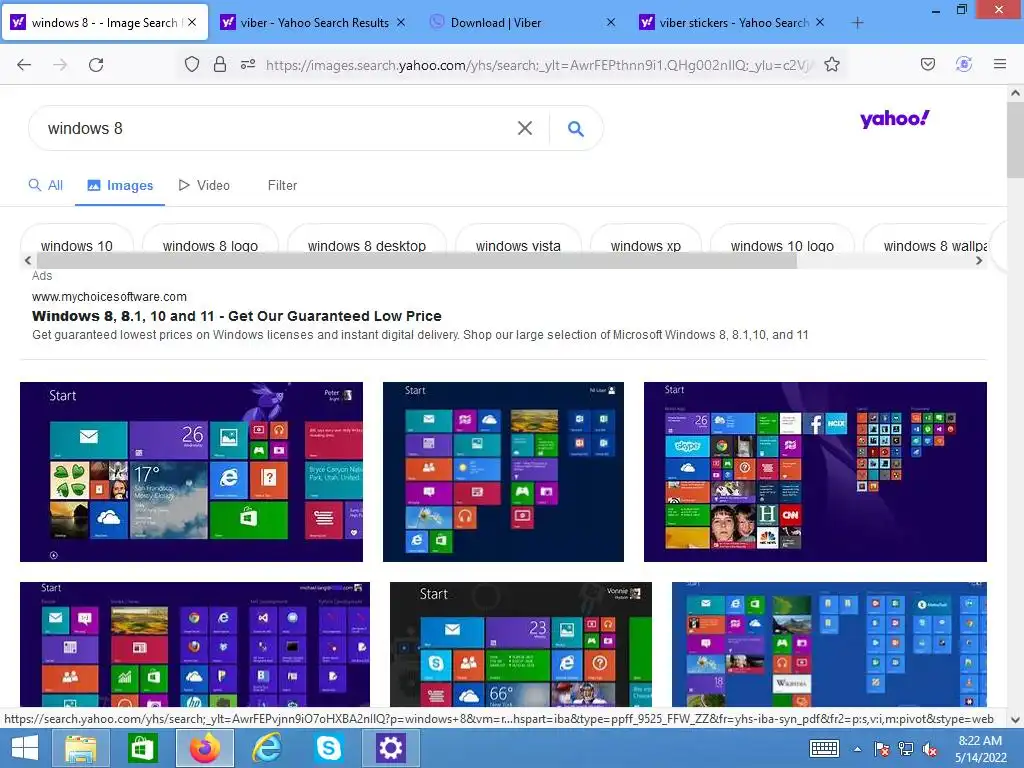The image size is (1024, 768).
Task: Open the dark blue Start screen image
Action: coord(503,472)
